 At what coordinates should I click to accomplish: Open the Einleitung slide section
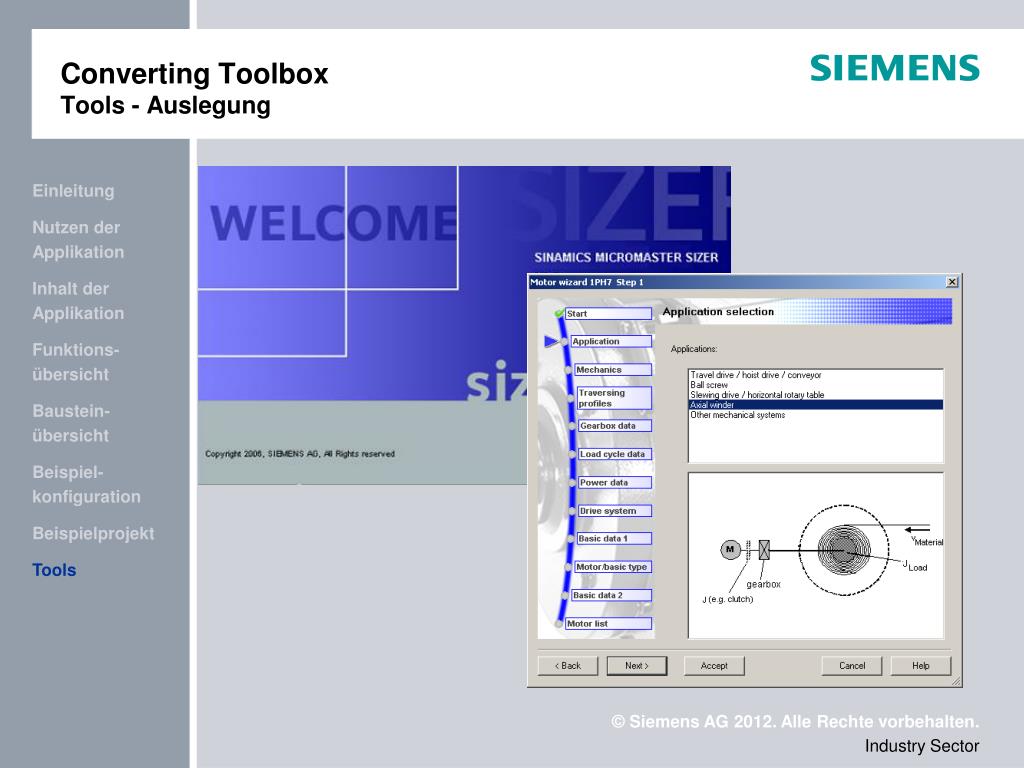(x=73, y=191)
